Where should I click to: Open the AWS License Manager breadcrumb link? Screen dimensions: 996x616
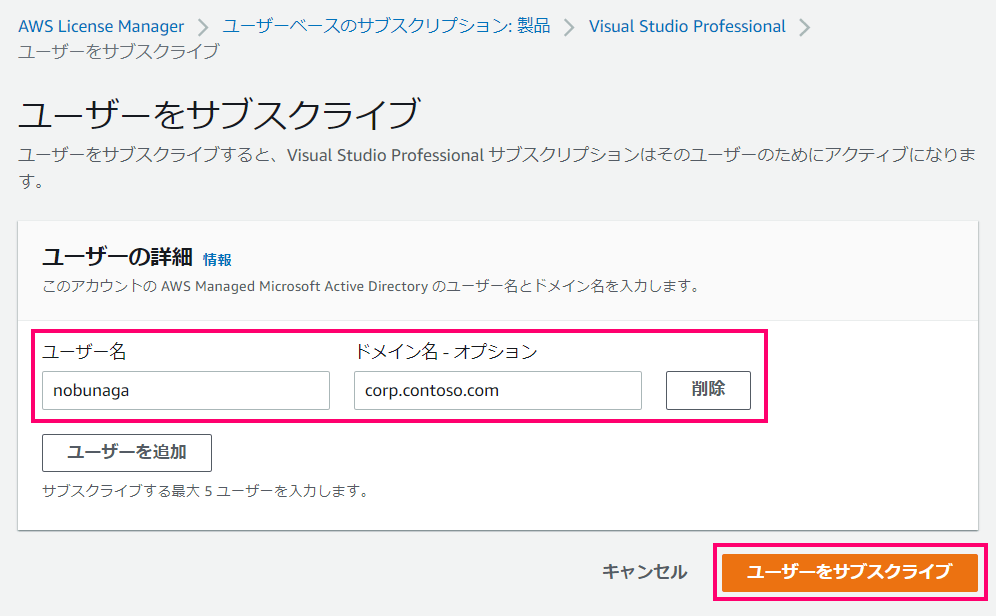(x=101, y=27)
